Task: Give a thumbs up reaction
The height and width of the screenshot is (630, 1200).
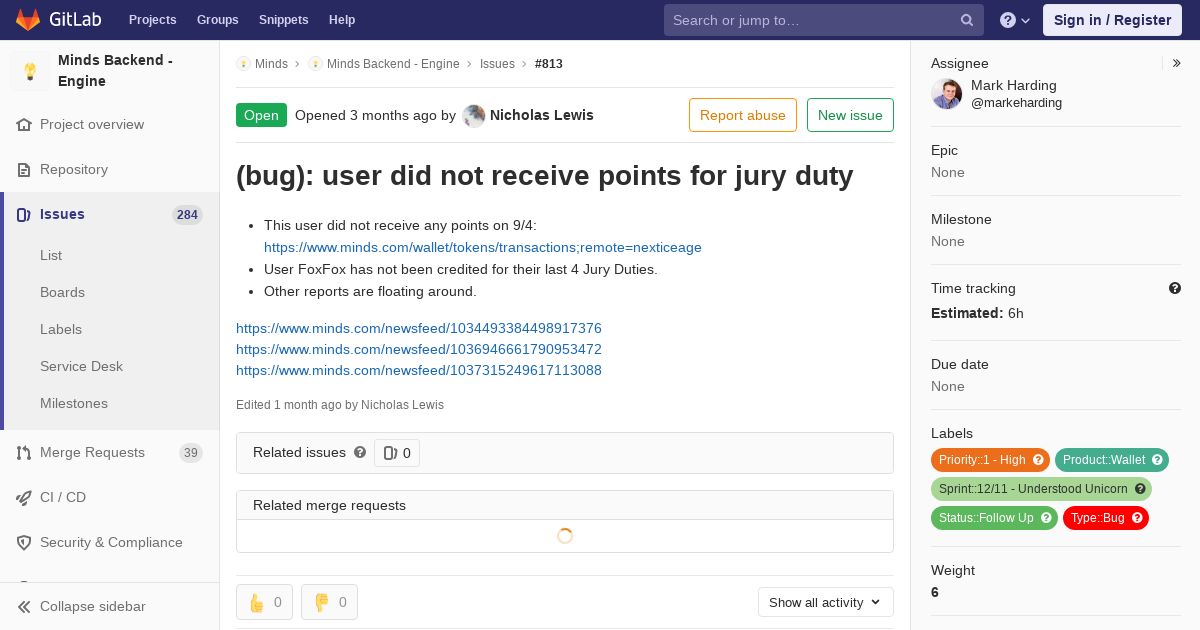Action: tap(264, 602)
